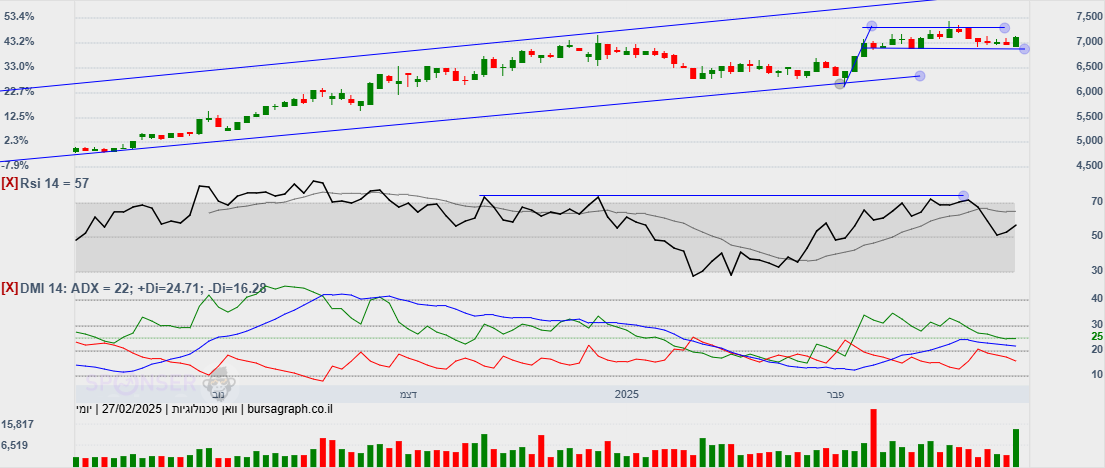Click the DMI scale value 20
Screen dimensions: 1105x468
[1097, 349]
